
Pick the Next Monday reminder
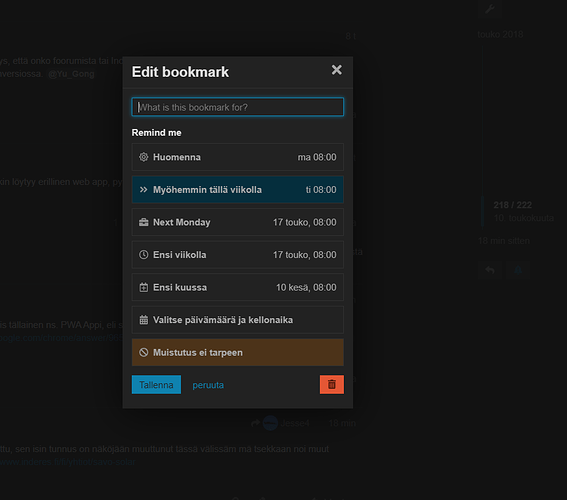238,222
